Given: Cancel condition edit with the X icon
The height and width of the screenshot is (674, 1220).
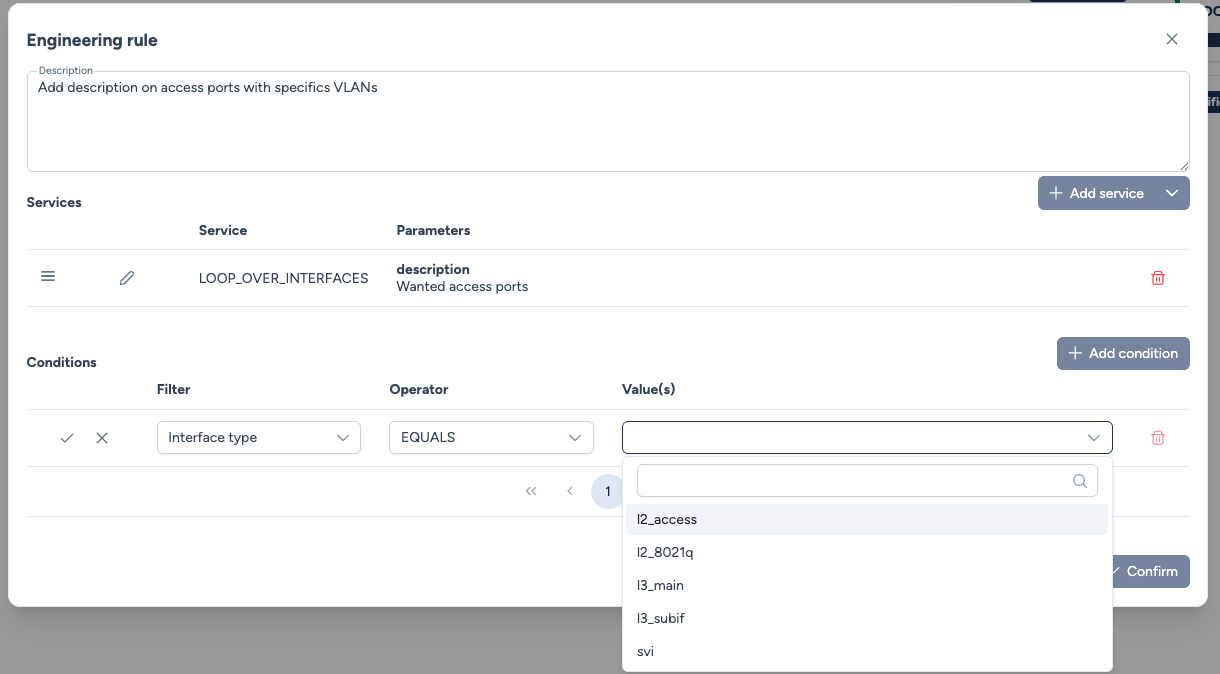Looking at the screenshot, I should pyautogui.click(x=102, y=438).
